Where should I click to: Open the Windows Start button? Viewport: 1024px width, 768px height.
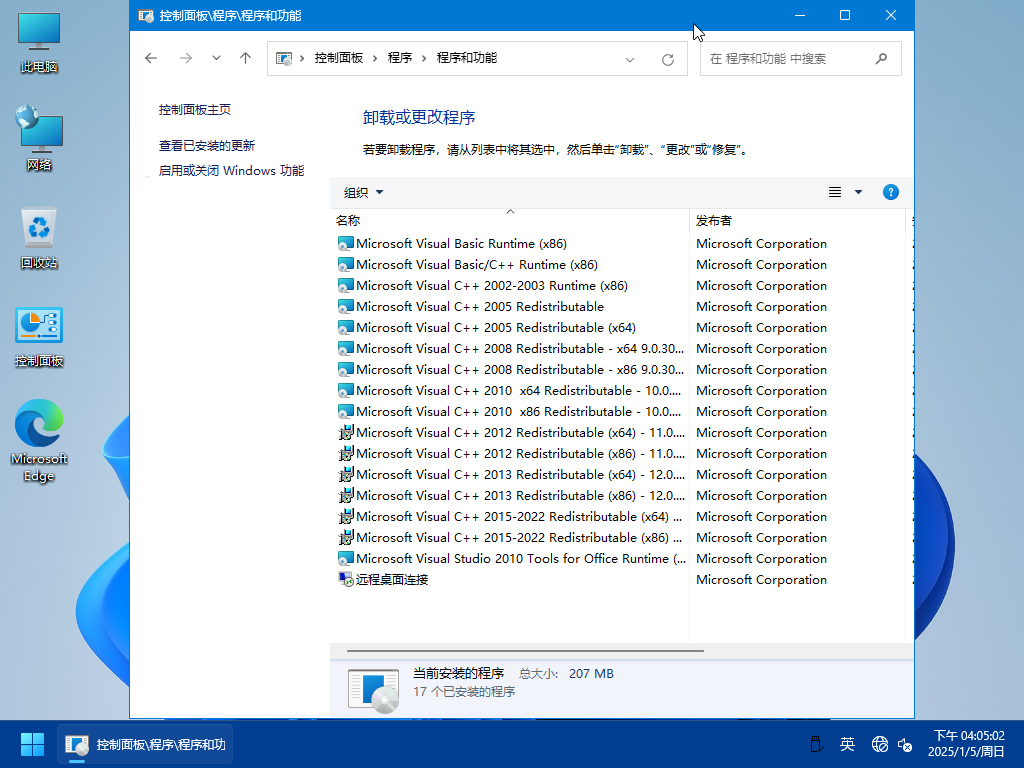click(32, 744)
